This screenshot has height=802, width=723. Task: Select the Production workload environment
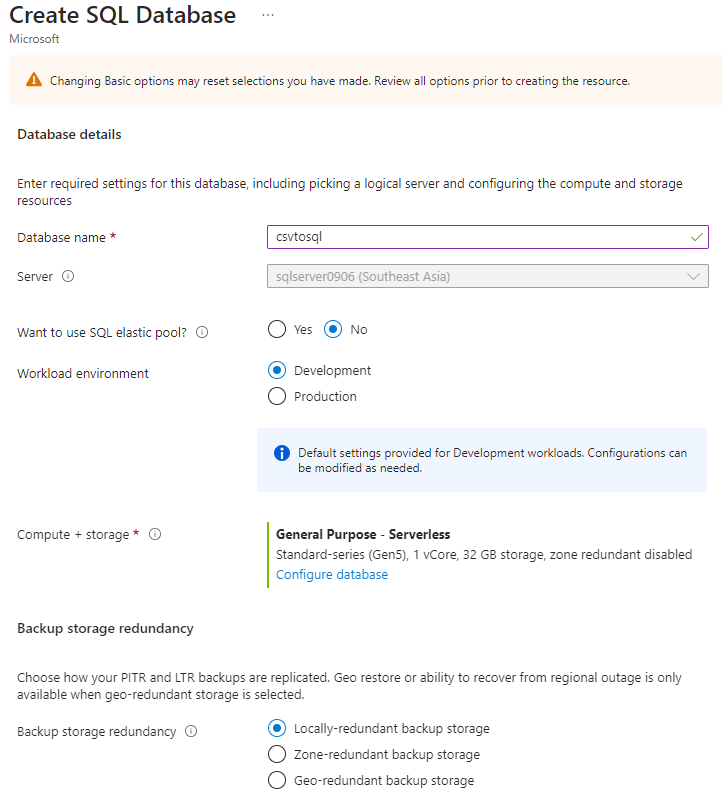(276, 396)
